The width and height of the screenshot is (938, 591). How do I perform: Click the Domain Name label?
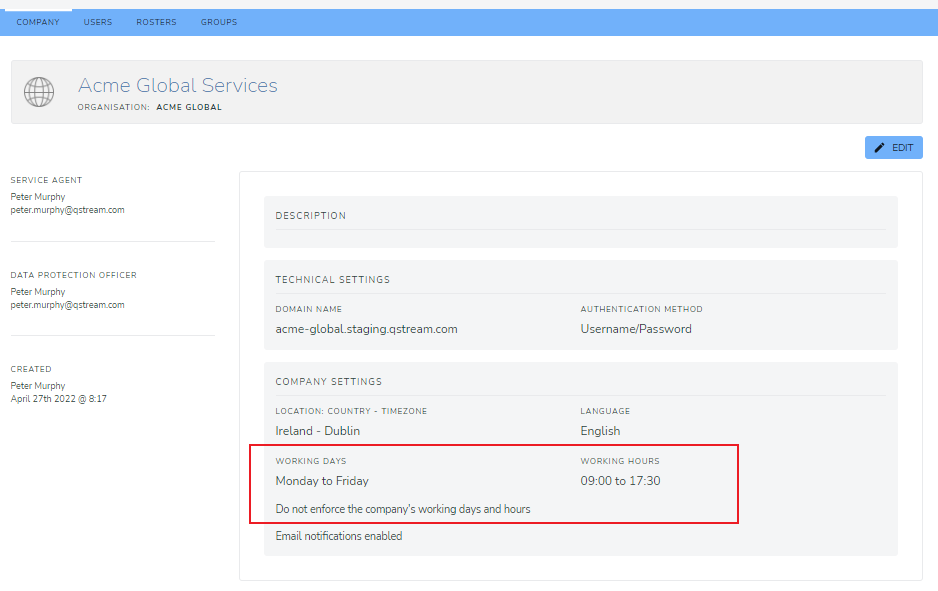309,309
